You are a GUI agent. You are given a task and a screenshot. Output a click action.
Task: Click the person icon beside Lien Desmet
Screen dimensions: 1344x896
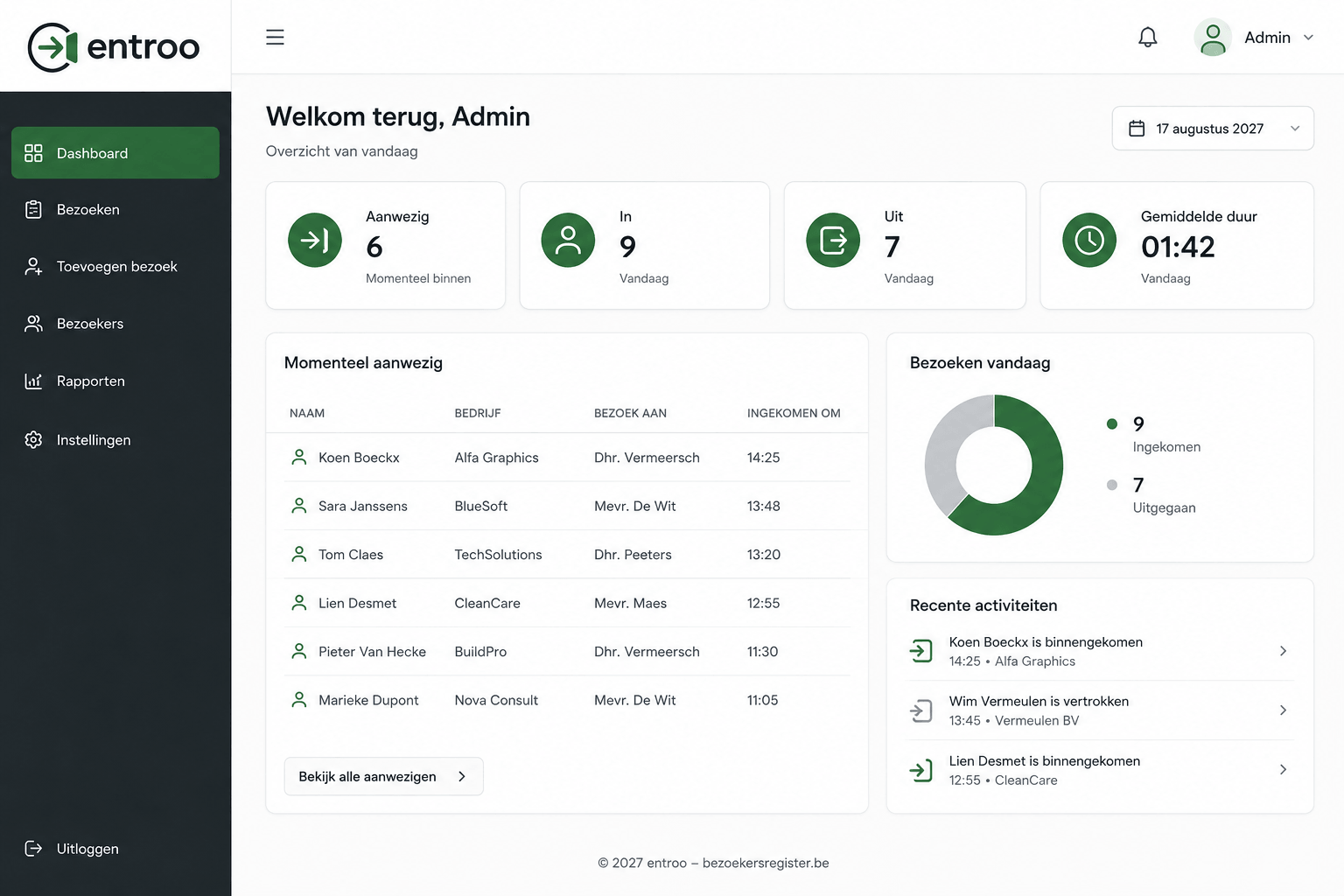click(299, 603)
